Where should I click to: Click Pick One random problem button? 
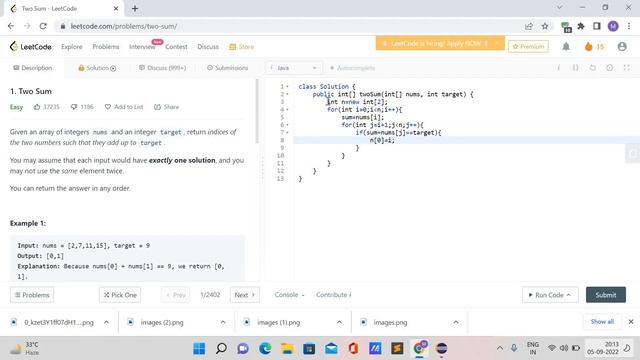tap(120, 295)
